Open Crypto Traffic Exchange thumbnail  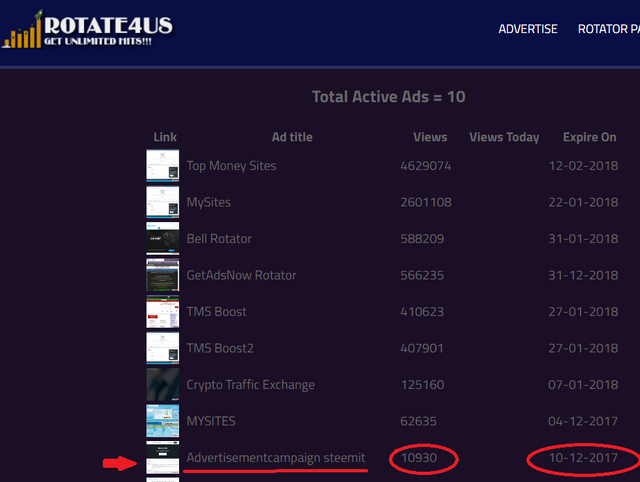(x=163, y=385)
